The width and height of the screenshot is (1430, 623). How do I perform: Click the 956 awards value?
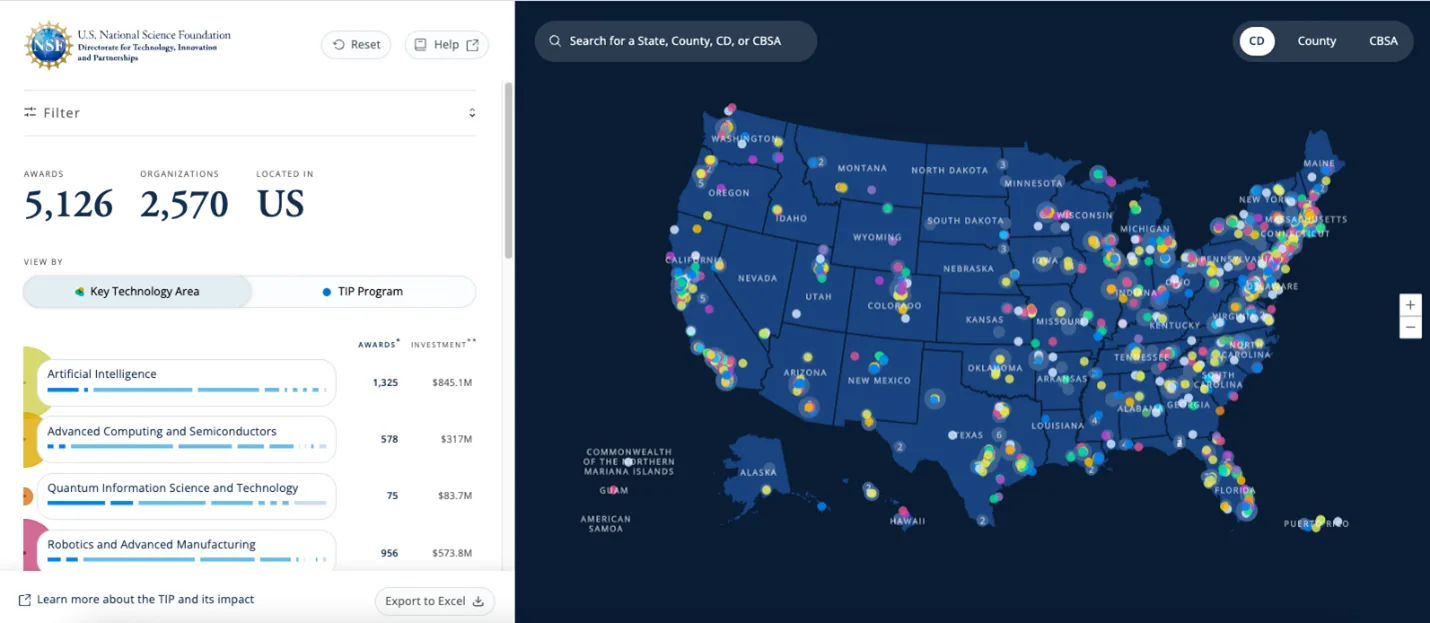coord(389,553)
